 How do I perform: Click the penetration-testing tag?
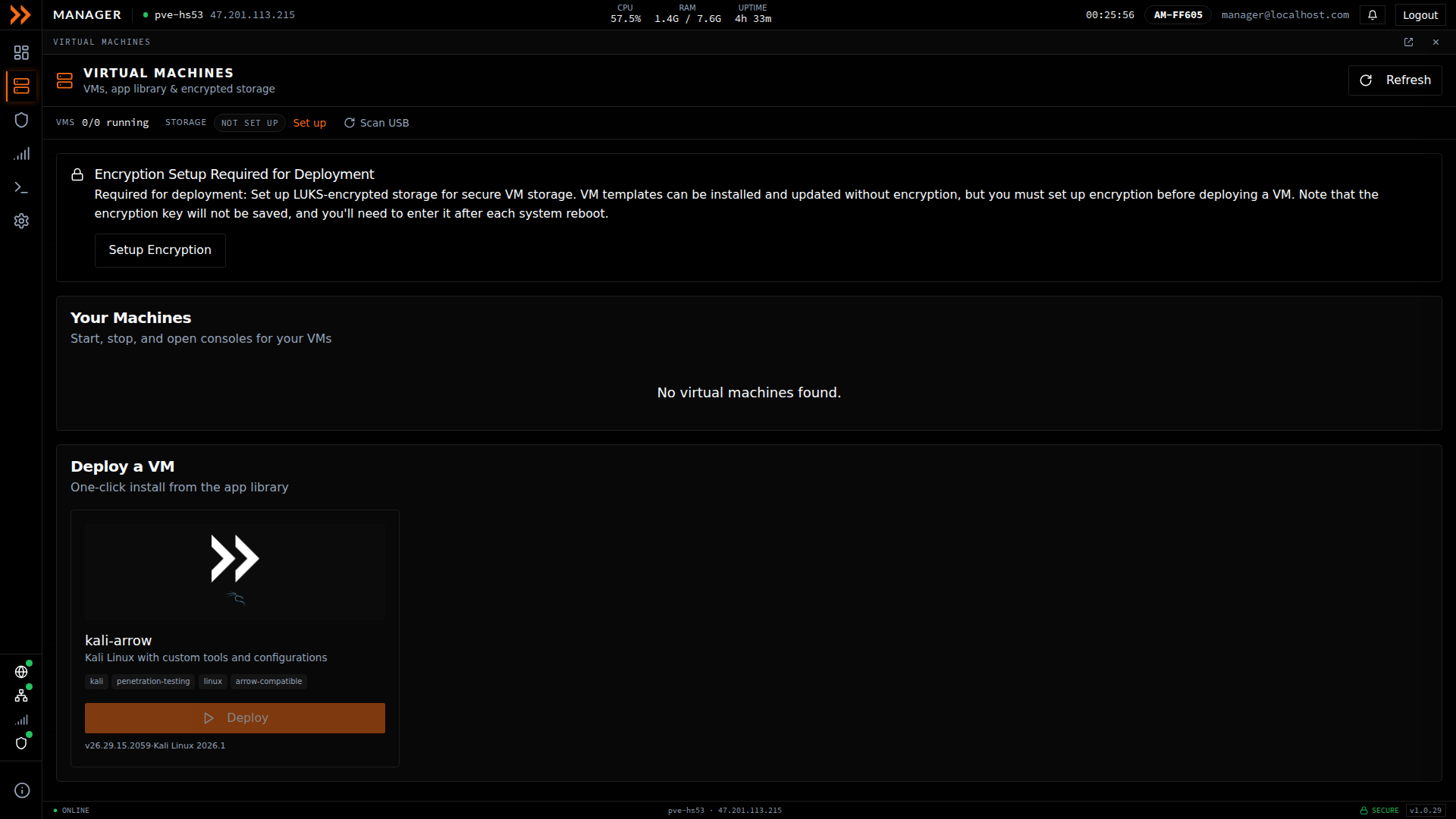[153, 682]
